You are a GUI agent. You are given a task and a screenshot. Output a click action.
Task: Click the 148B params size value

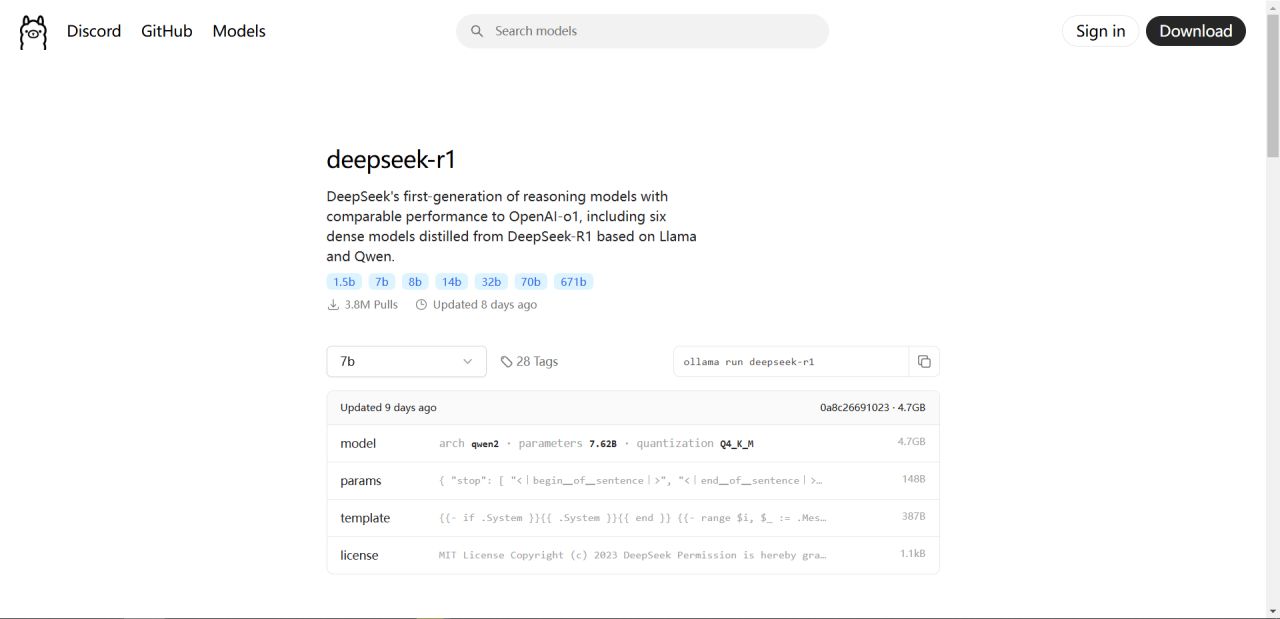coord(913,480)
